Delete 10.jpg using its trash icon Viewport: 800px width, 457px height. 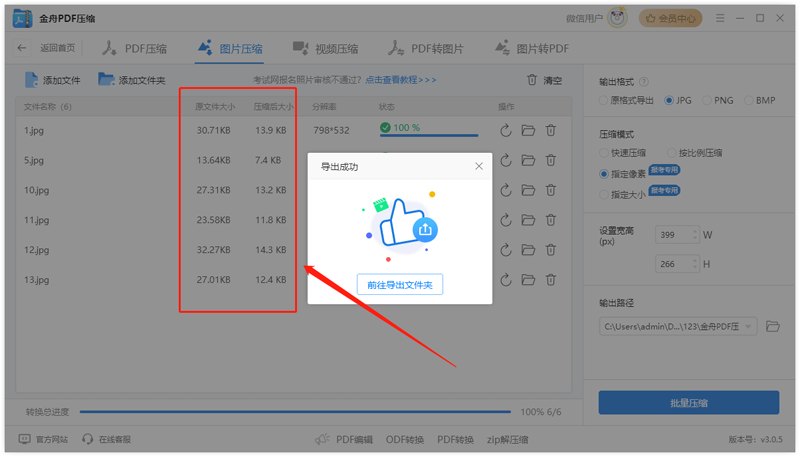551,190
